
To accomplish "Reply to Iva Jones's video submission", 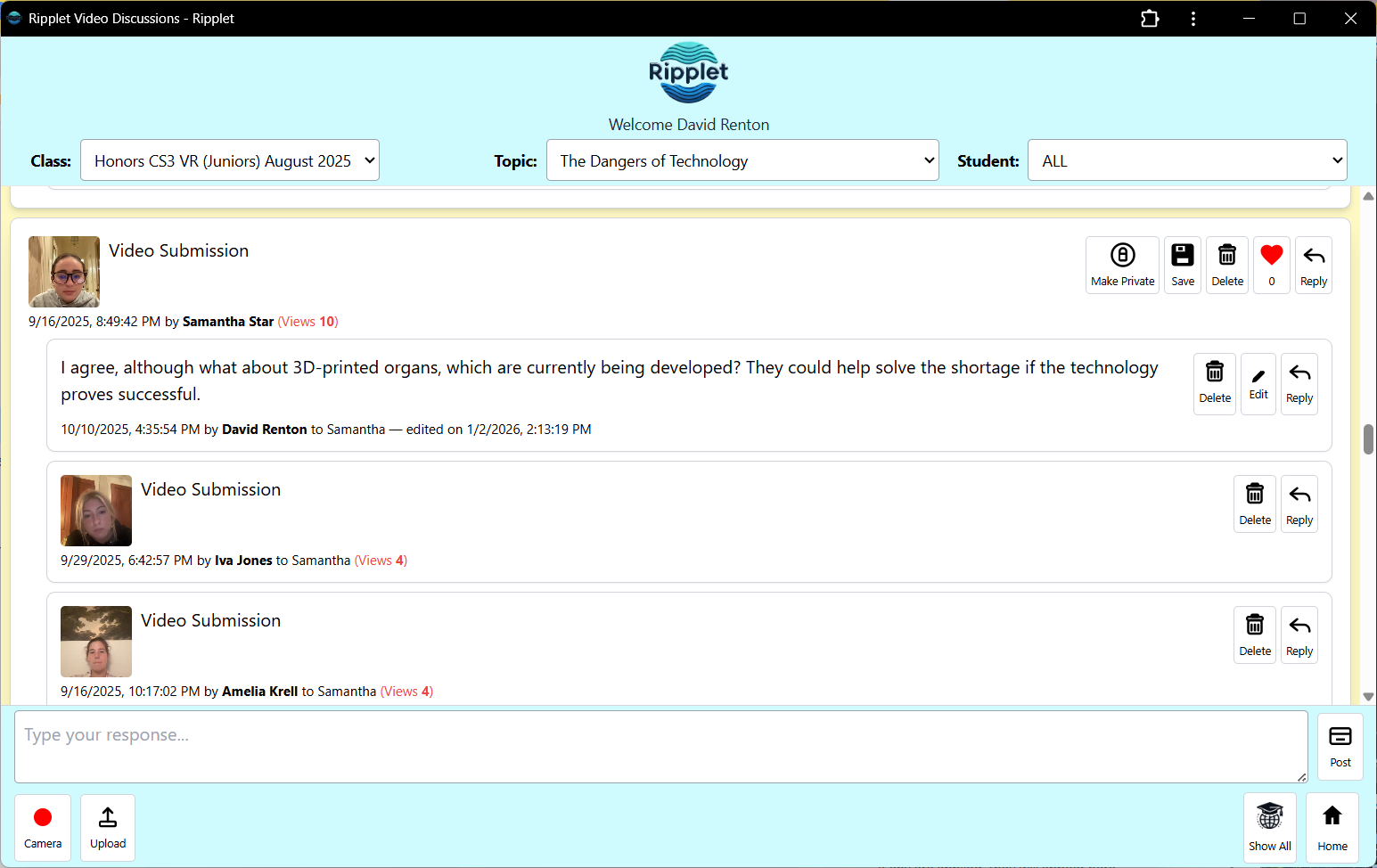I will pyautogui.click(x=1299, y=504).
